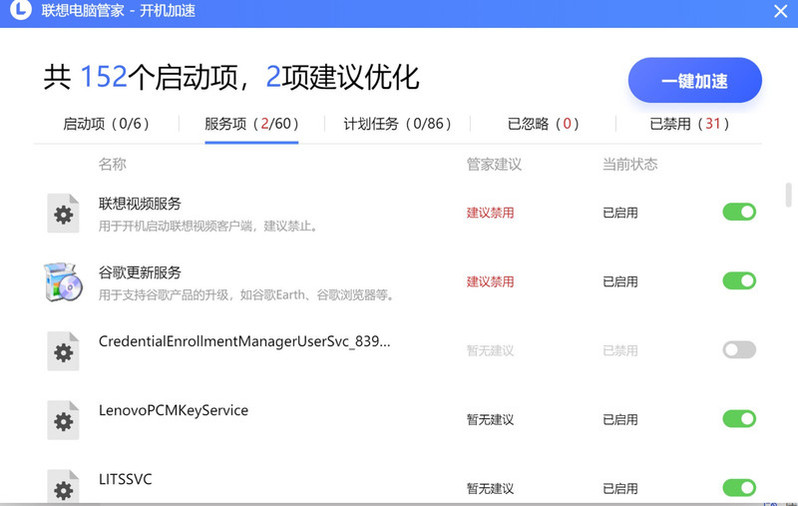Screen dimensions: 798x506
Task: Toggle off LenovoPCMKeyService
Action: click(x=739, y=419)
